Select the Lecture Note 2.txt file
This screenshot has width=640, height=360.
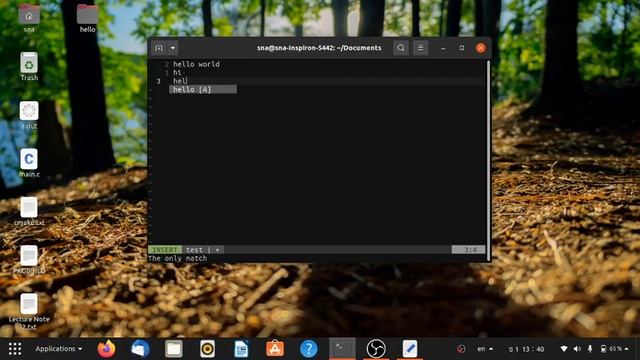(29, 312)
